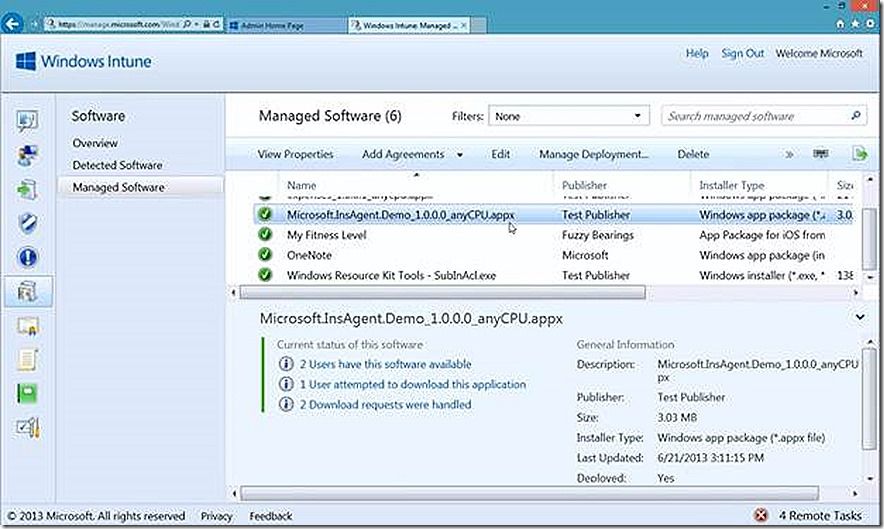Click info icon beside 2 Download requests
Screen dimensions: 884x529
click(286, 404)
